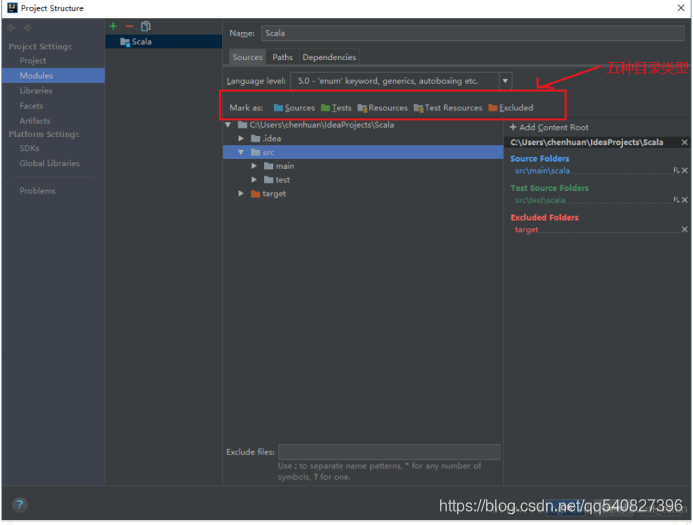Open the Dependencies tab
Viewport: 693px width, 525px height.
pos(329,57)
